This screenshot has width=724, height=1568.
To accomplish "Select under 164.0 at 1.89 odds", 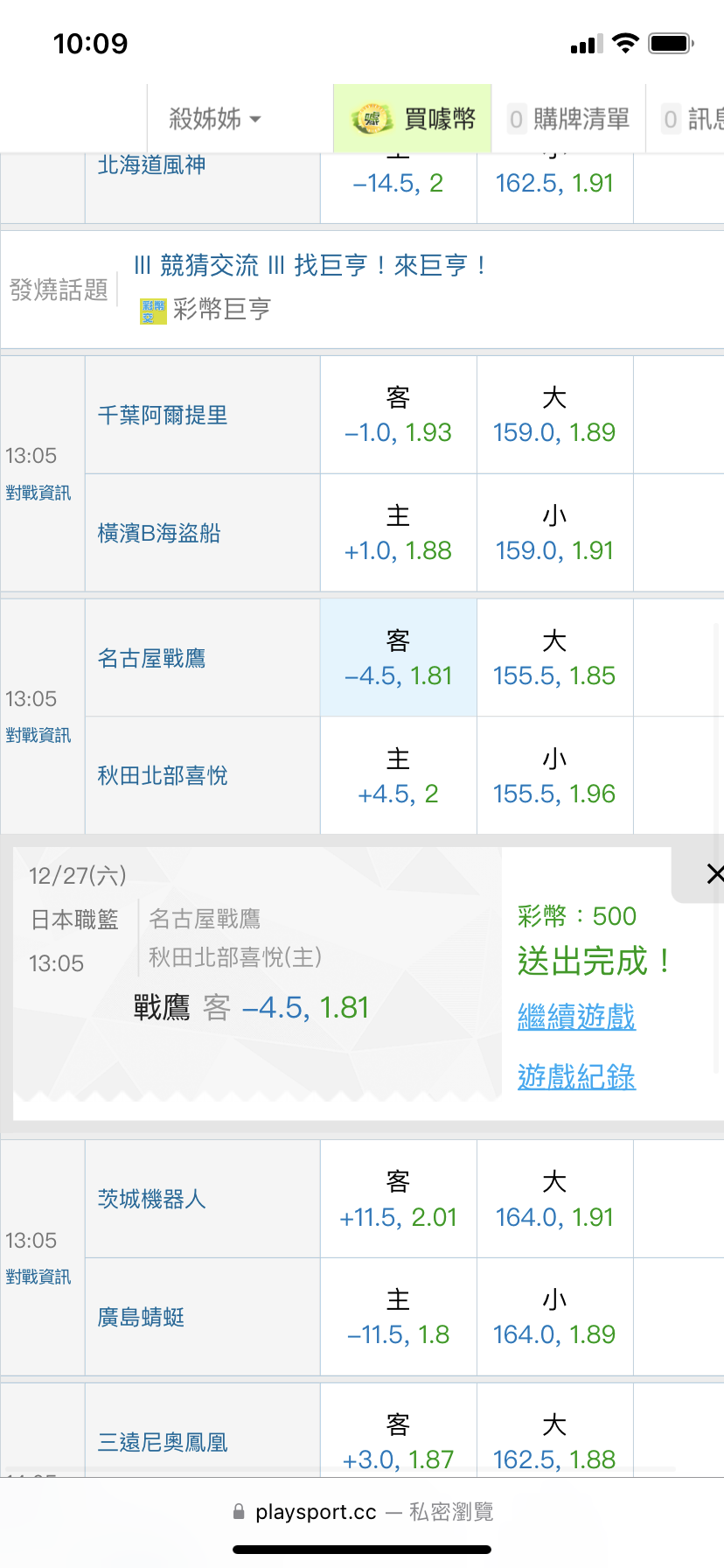I will coord(554,1317).
